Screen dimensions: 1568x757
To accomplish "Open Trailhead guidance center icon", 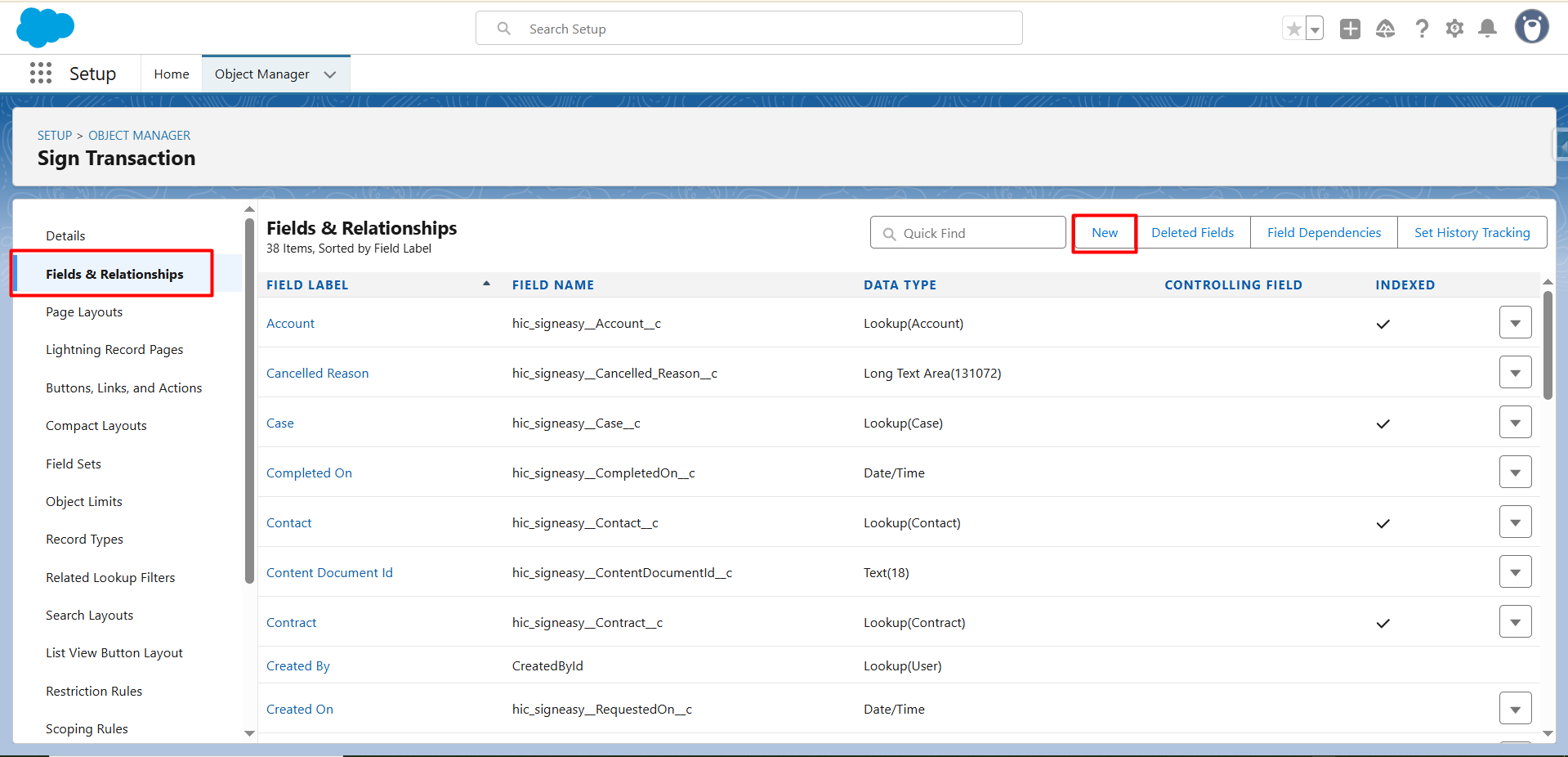I will (x=1386, y=29).
